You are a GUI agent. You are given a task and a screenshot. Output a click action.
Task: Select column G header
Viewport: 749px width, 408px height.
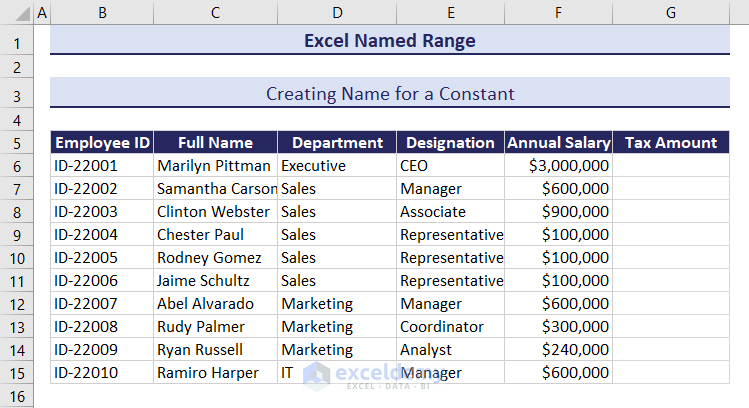670,12
